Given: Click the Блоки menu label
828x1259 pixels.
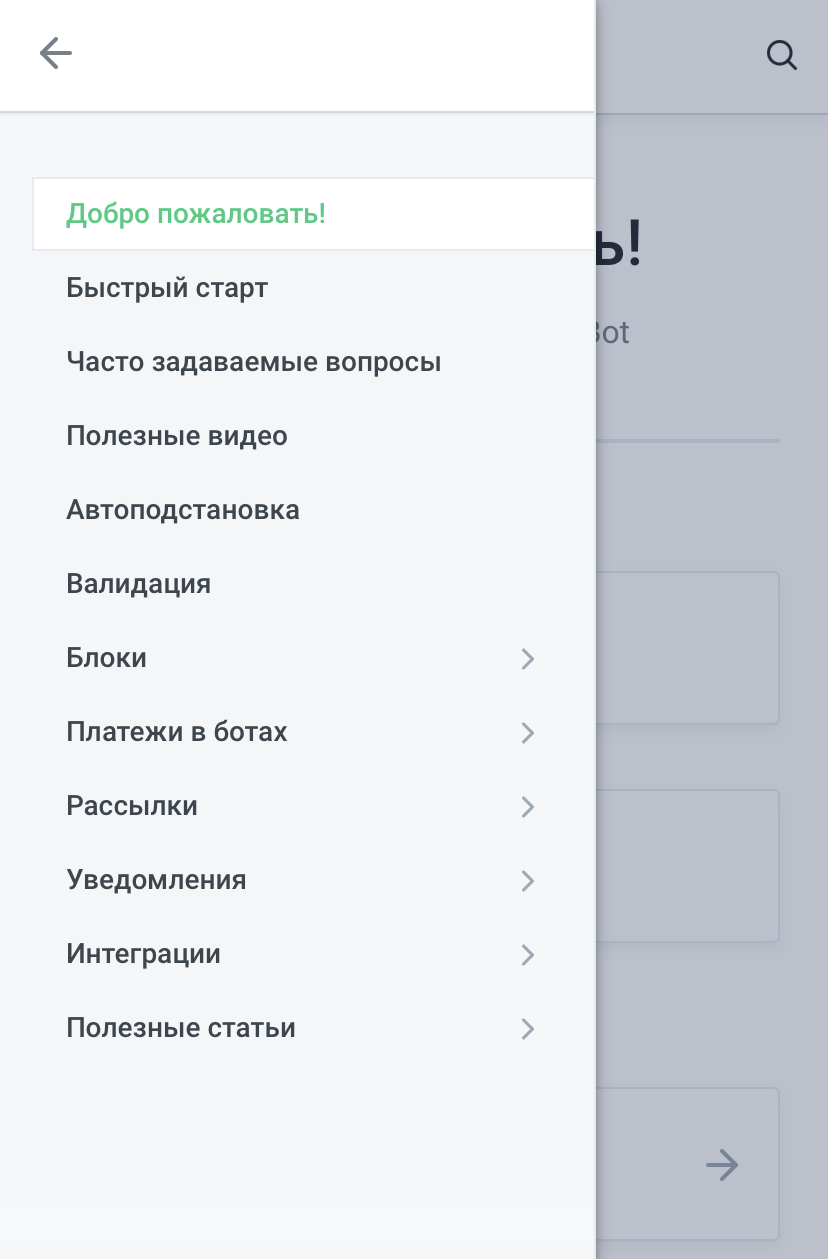Looking at the screenshot, I should point(107,658).
